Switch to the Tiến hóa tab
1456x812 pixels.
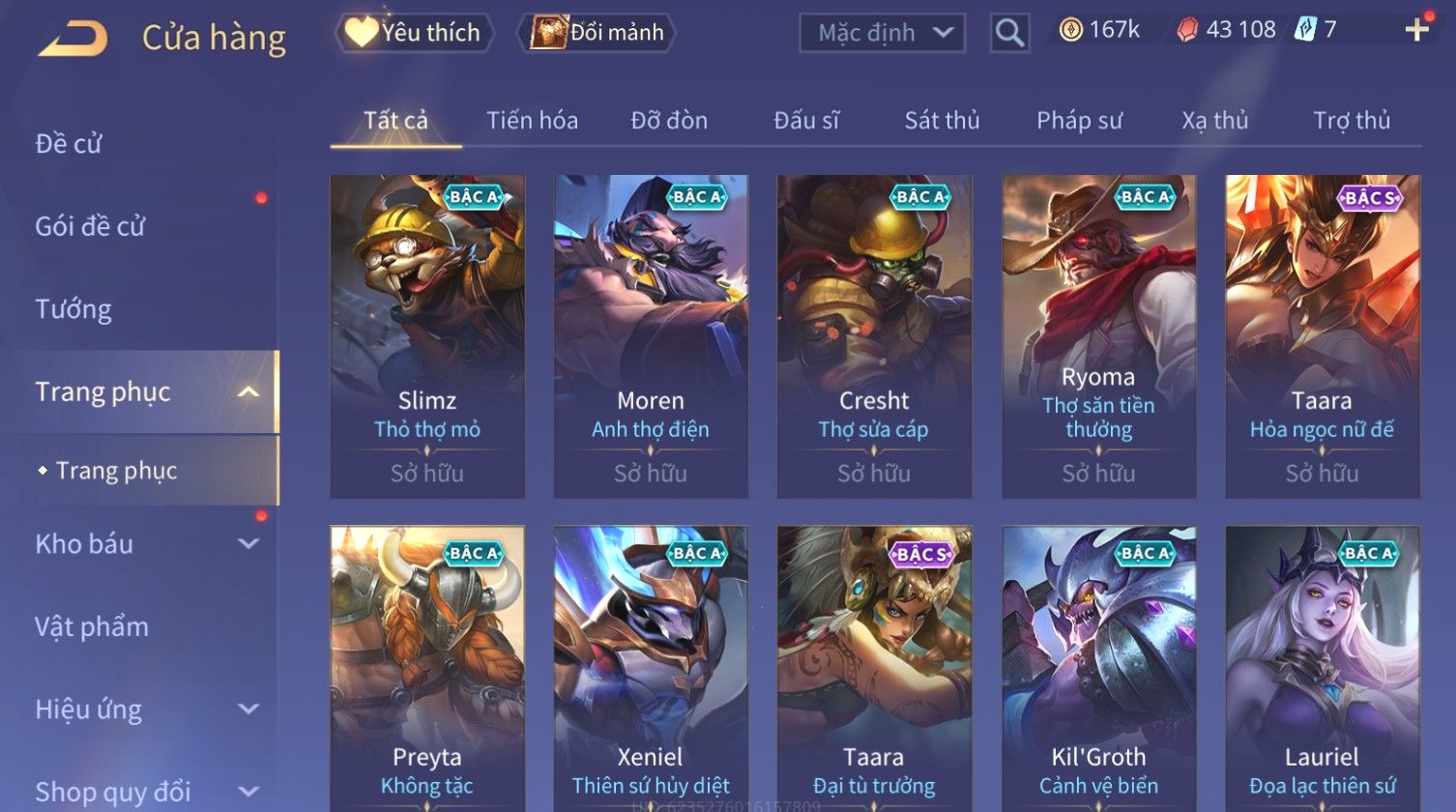[x=532, y=121]
